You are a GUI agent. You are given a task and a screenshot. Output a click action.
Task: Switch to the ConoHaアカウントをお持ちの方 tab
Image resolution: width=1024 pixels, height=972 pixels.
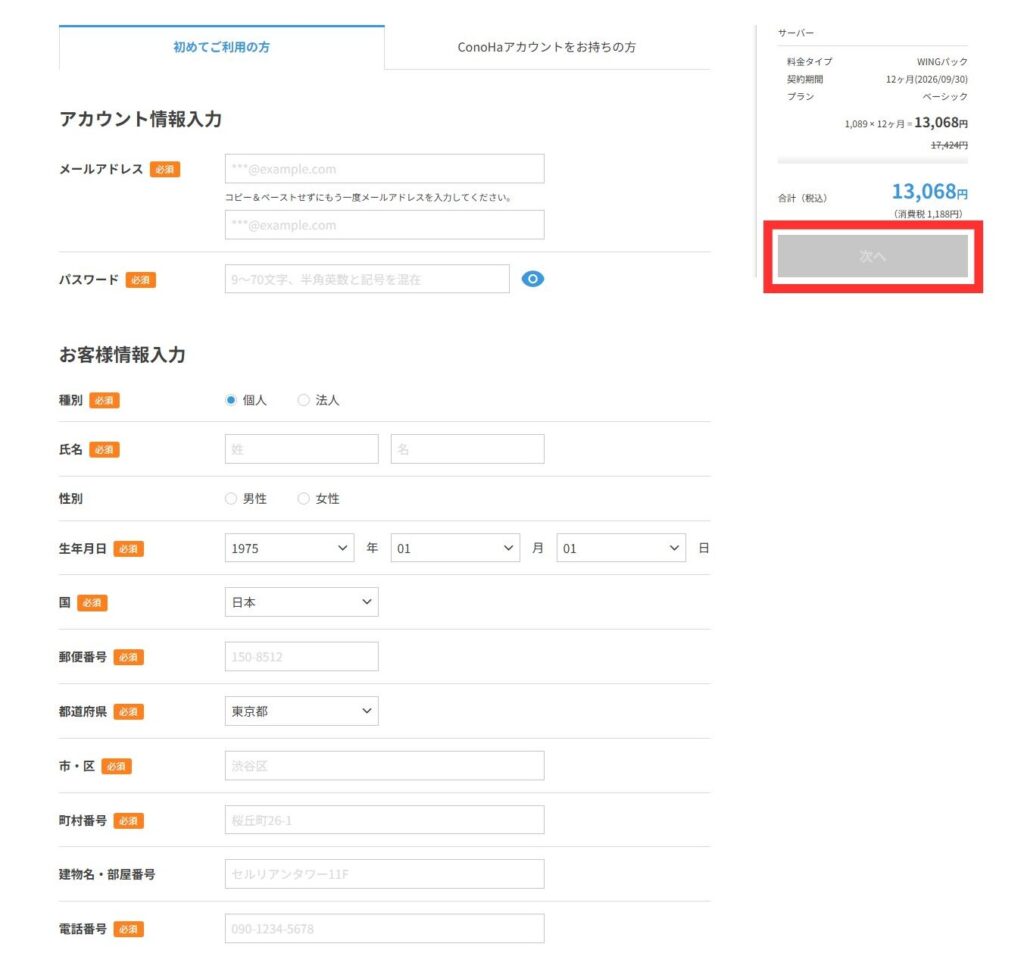click(545, 46)
